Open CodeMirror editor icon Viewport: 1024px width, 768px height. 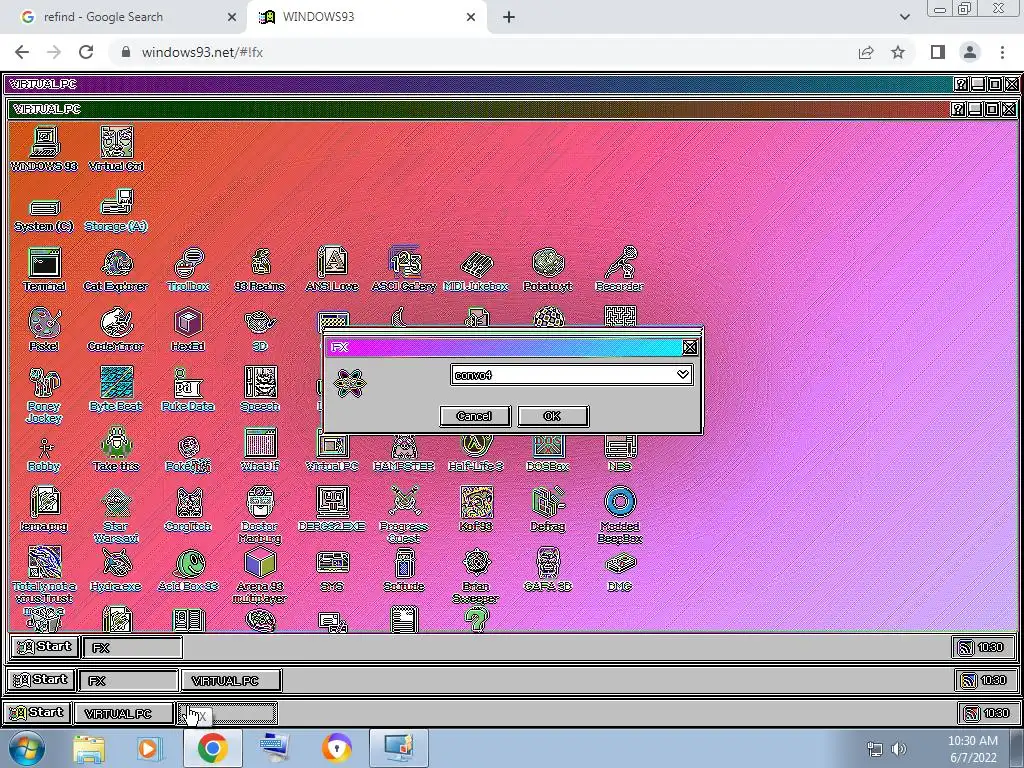click(116, 329)
